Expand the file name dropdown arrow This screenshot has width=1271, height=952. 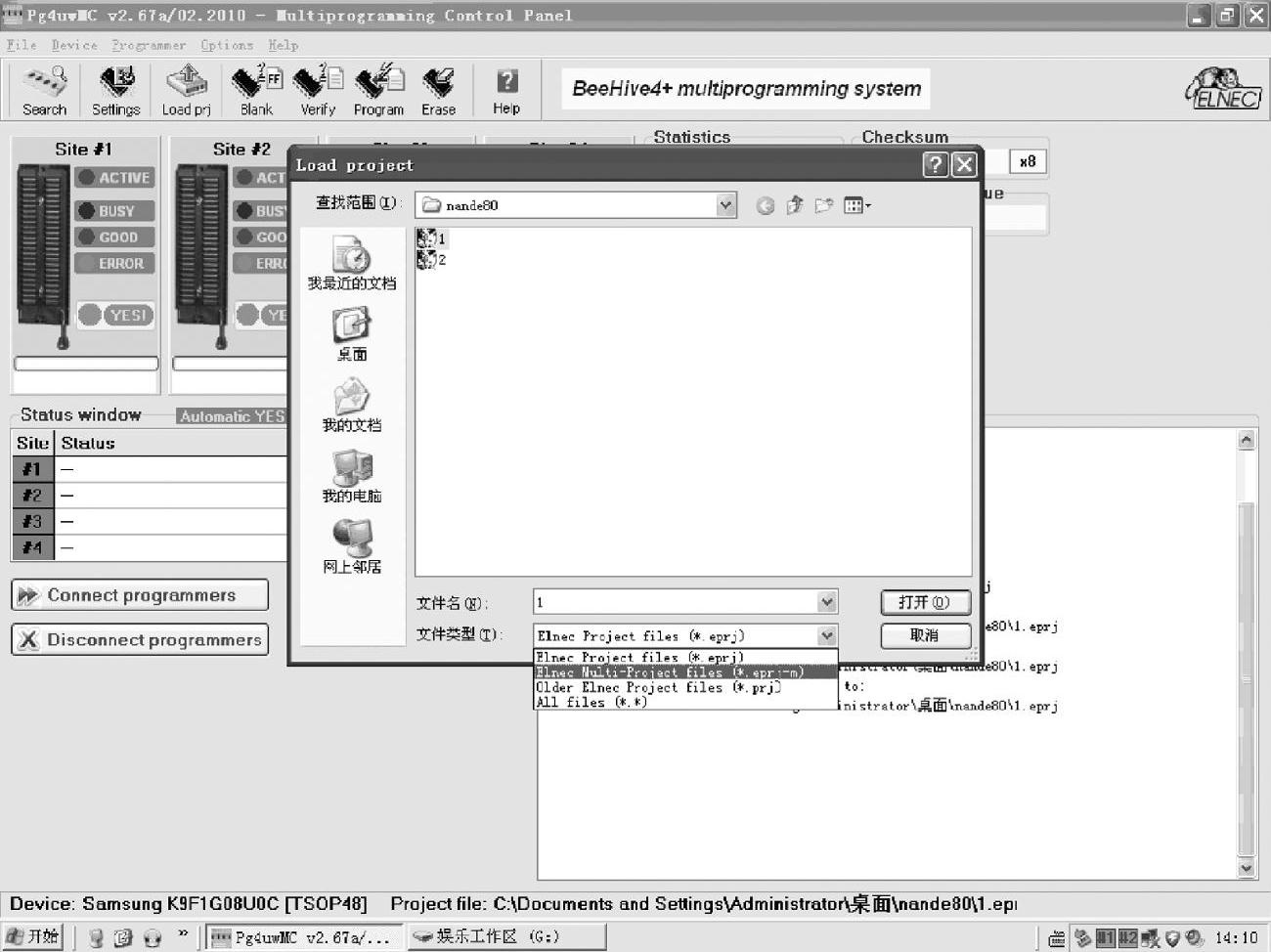point(827,602)
